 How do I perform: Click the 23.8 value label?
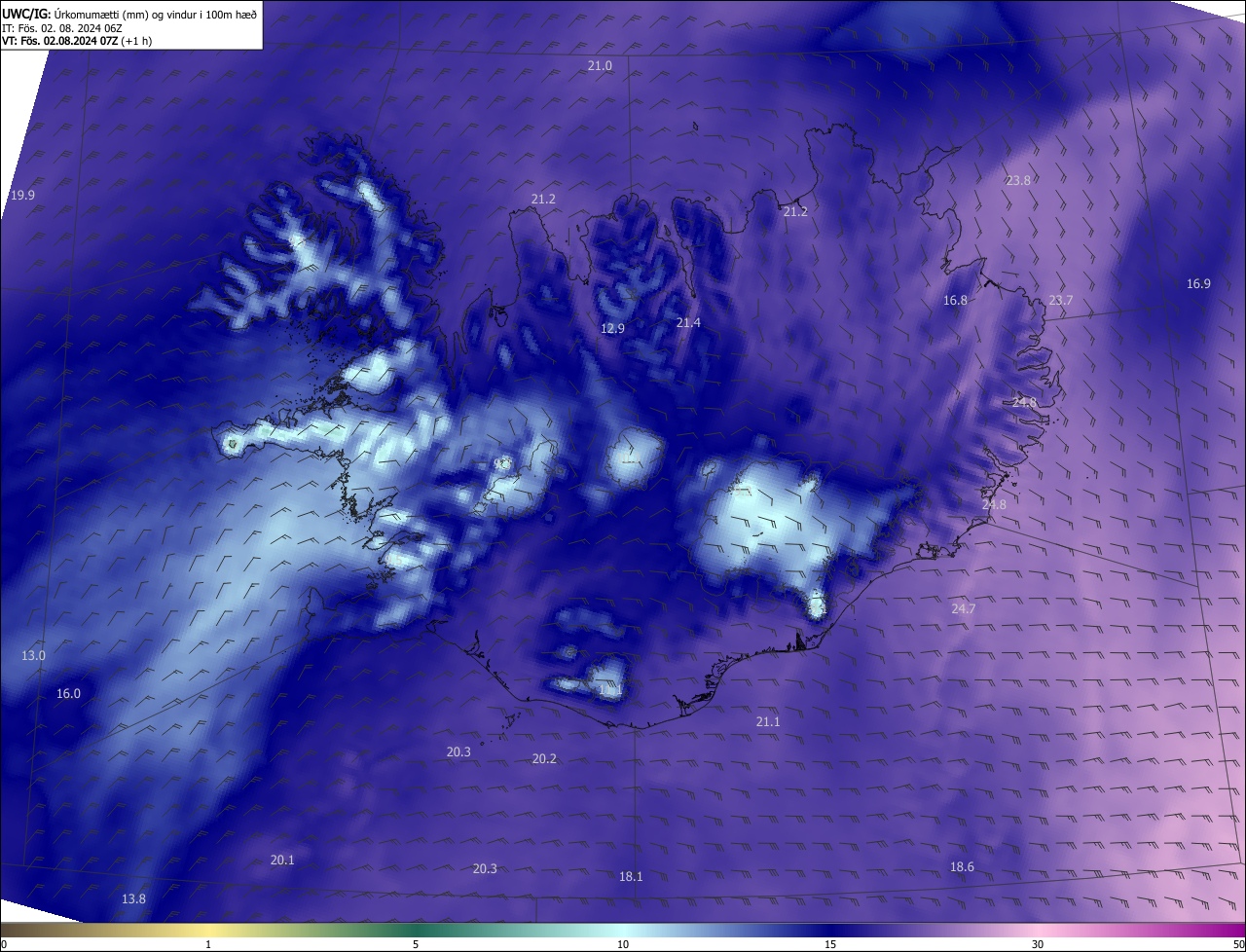click(x=1018, y=180)
